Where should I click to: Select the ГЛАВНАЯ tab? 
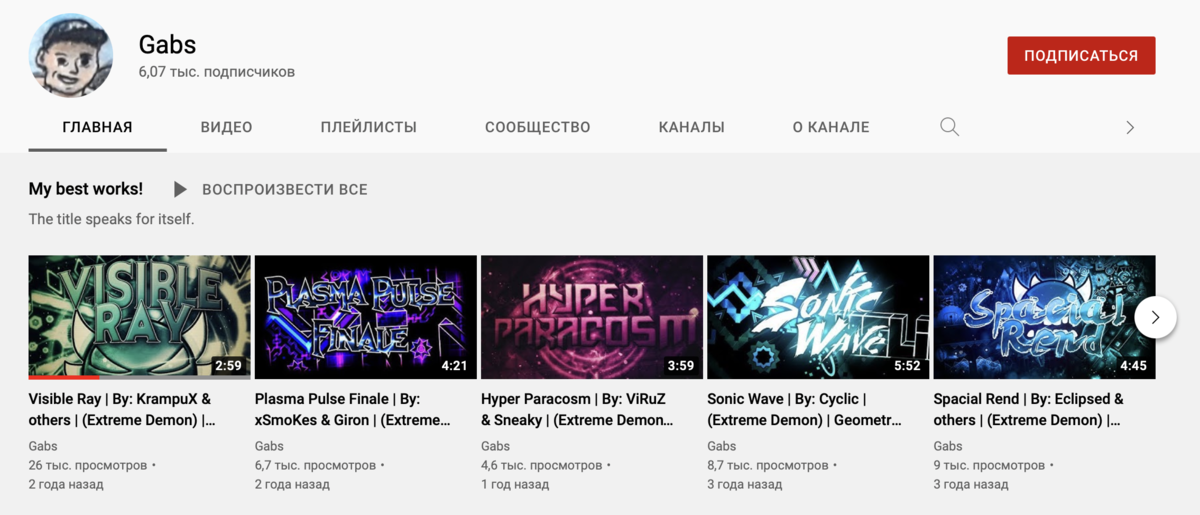coord(97,127)
